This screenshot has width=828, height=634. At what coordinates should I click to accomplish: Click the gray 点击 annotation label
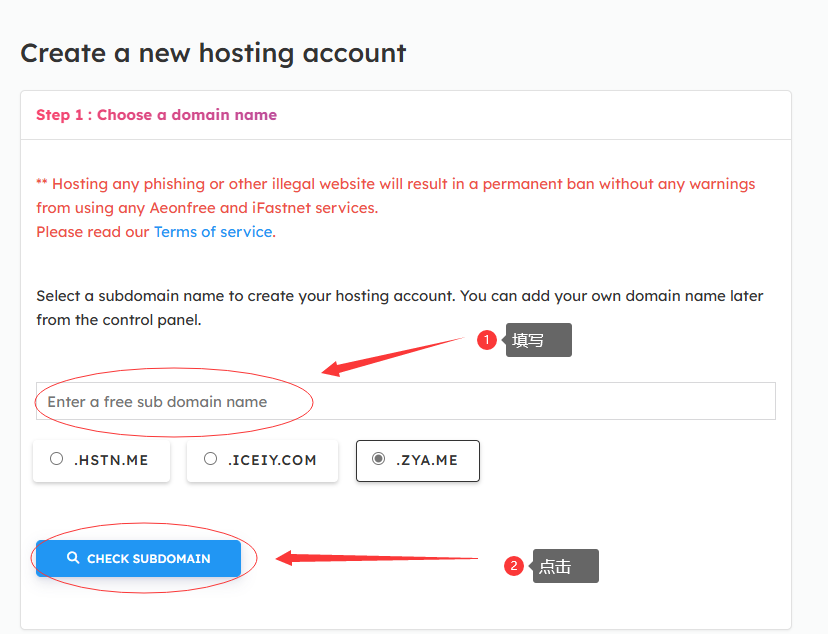click(565, 566)
